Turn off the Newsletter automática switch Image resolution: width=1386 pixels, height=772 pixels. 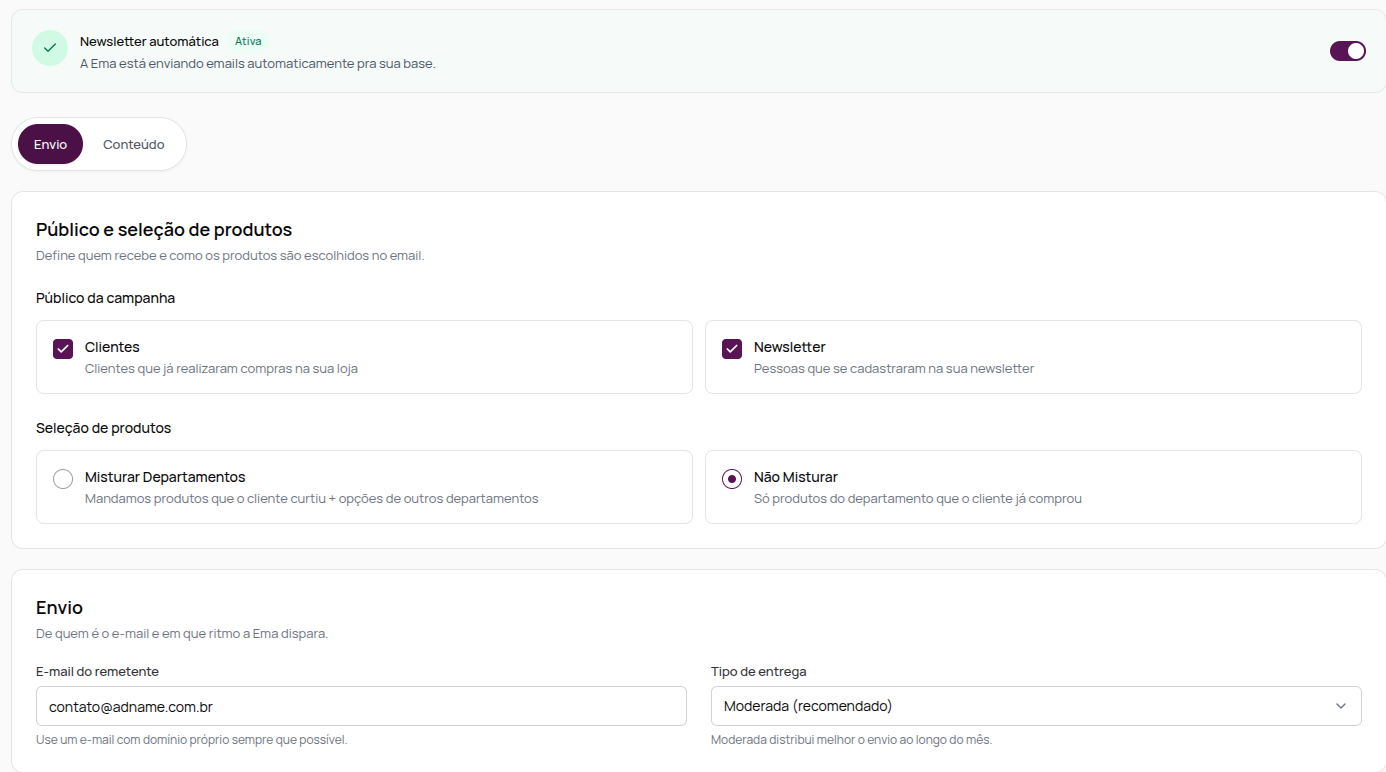click(1347, 51)
